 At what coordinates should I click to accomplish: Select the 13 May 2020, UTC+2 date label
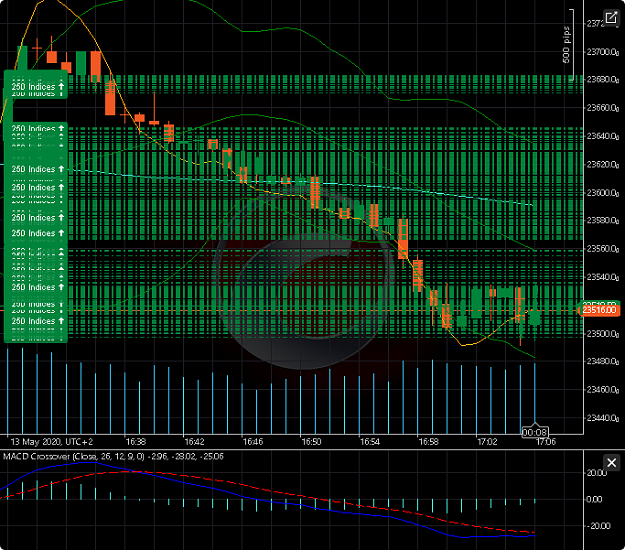[51, 442]
